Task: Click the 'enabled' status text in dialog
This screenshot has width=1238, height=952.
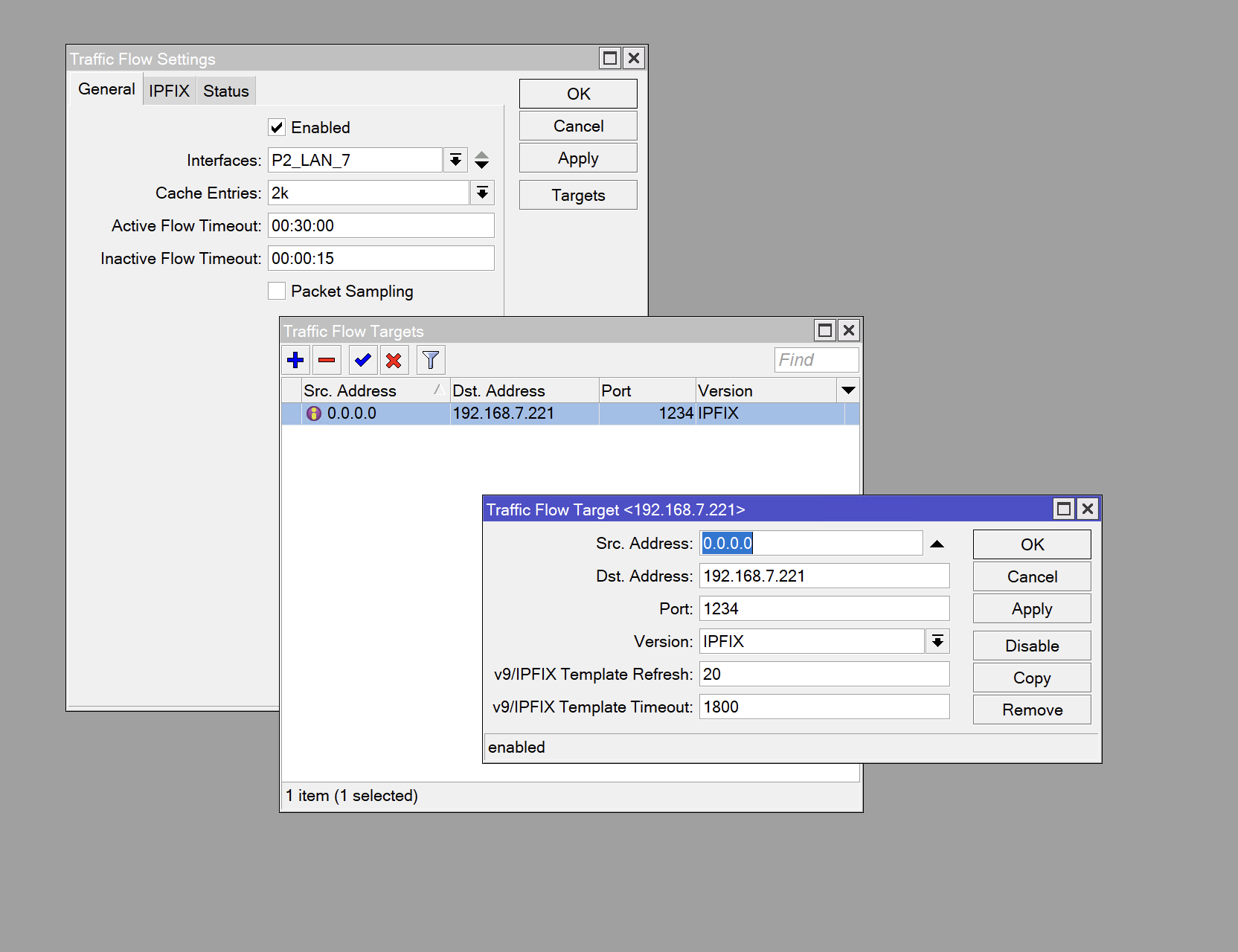Action: point(516,747)
